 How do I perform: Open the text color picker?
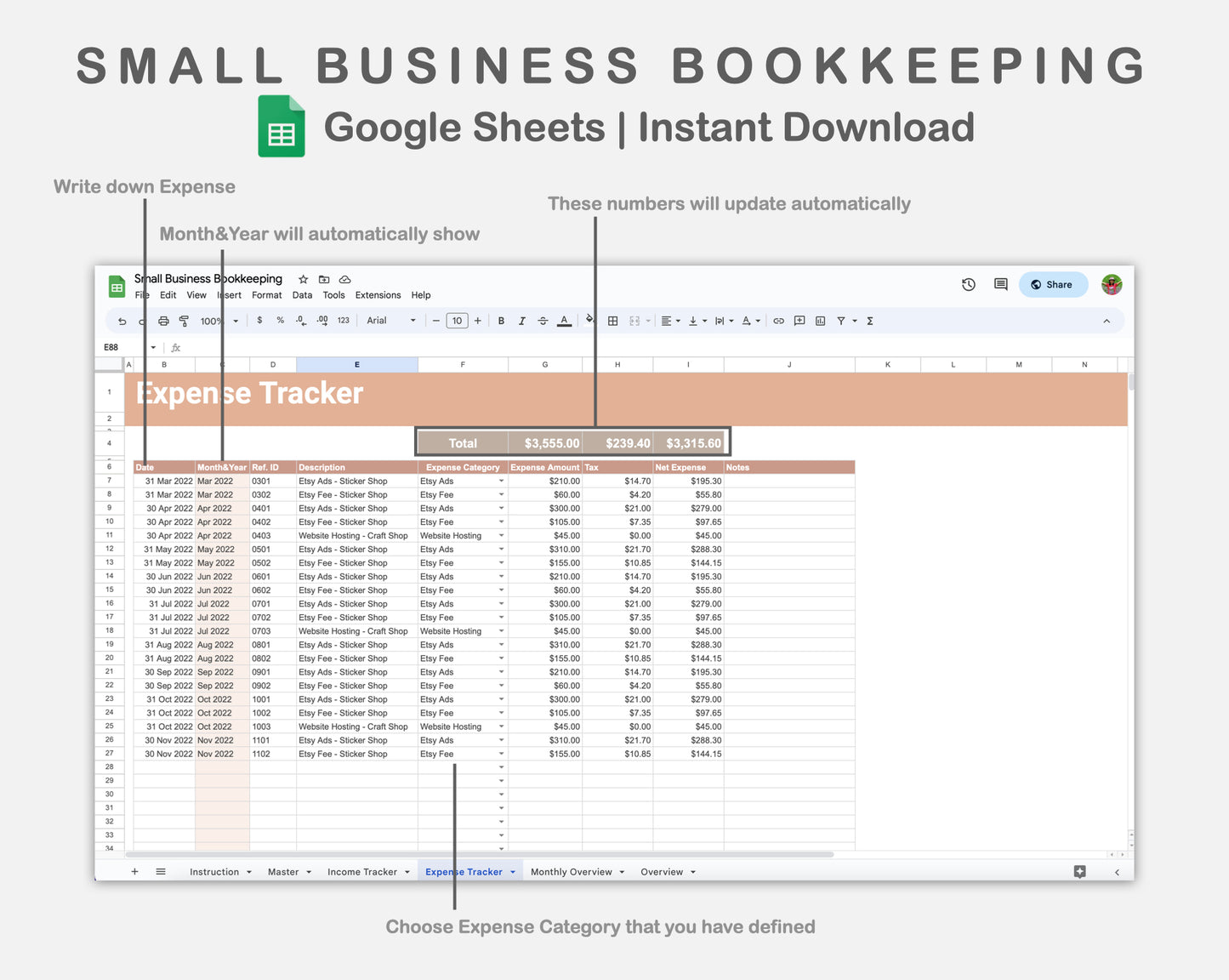[x=564, y=321]
